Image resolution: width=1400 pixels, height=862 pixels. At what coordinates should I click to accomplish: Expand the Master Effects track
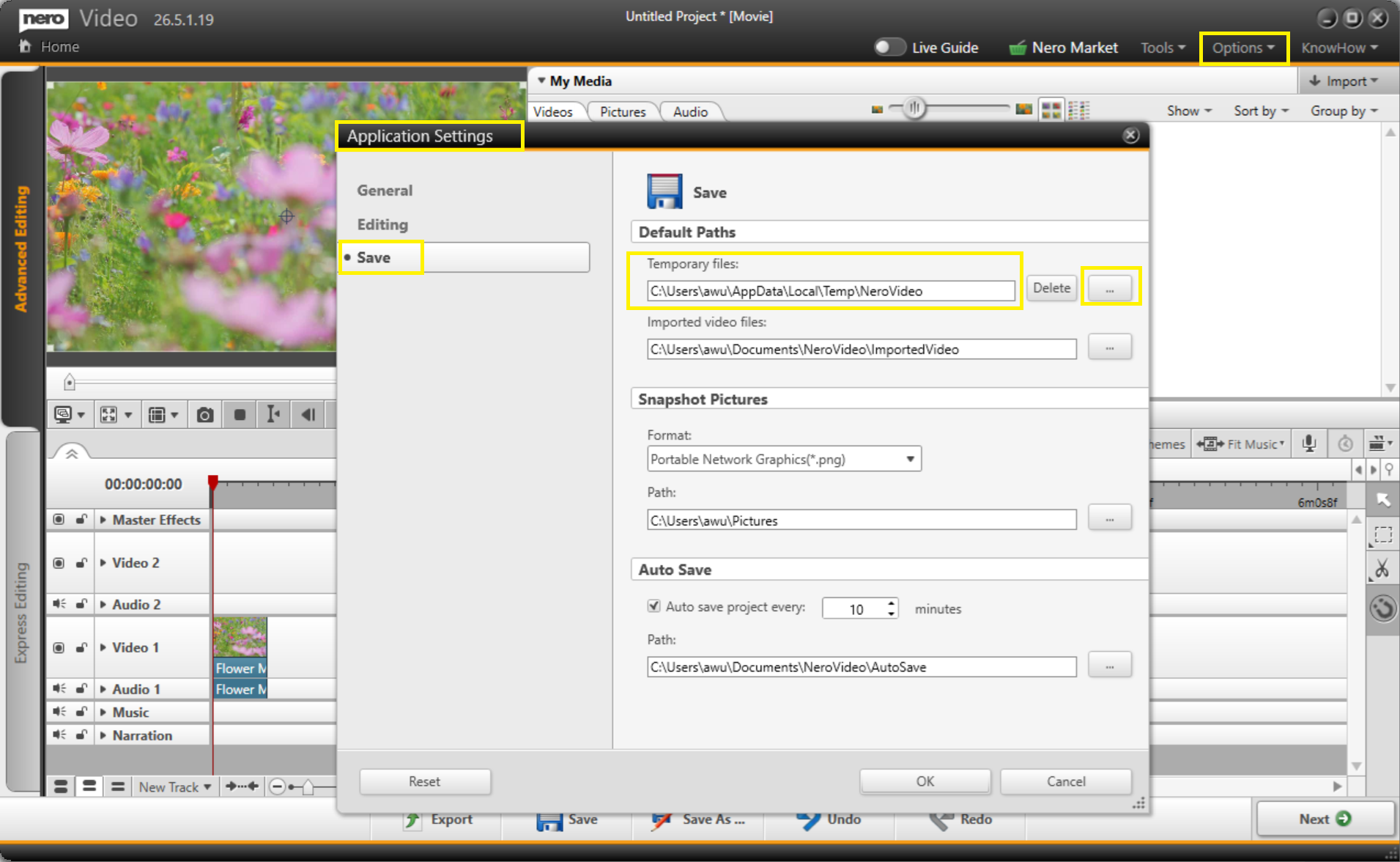click(x=103, y=520)
